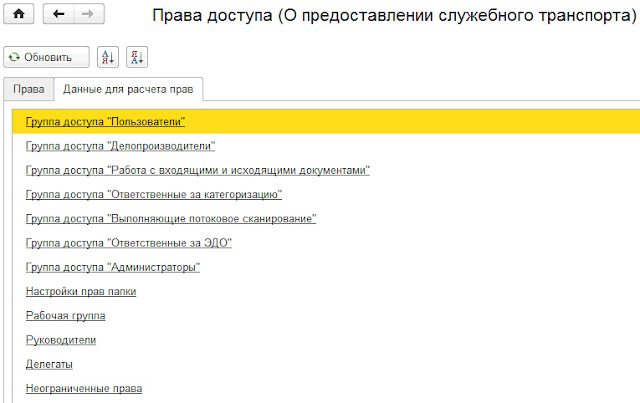Navigate back with the left arrow
Image resolution: width=640 pixels, height=403 pixels.
coord(59,14)
